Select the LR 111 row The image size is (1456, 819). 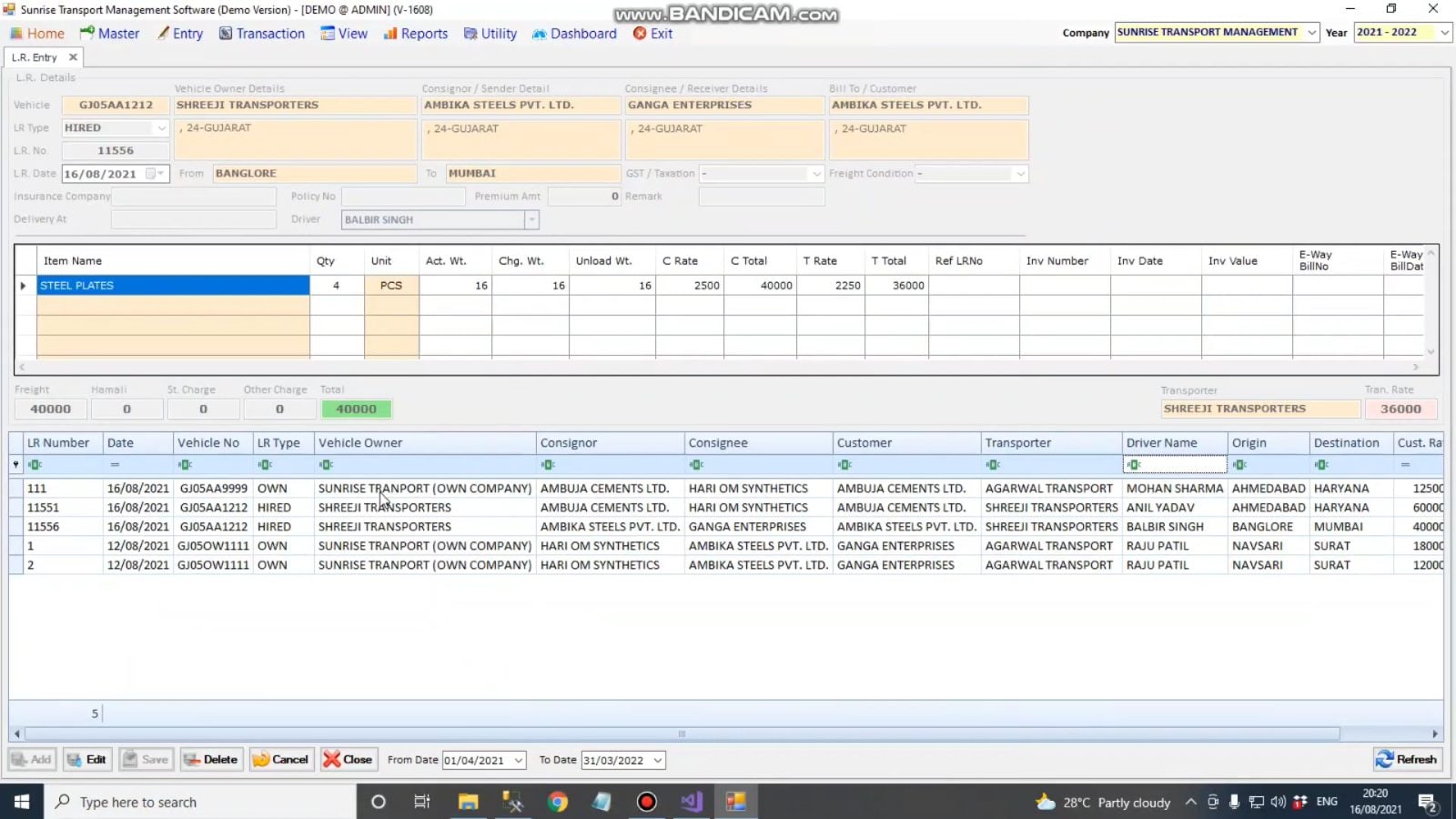pyautogui.click(x=726, y=489)
